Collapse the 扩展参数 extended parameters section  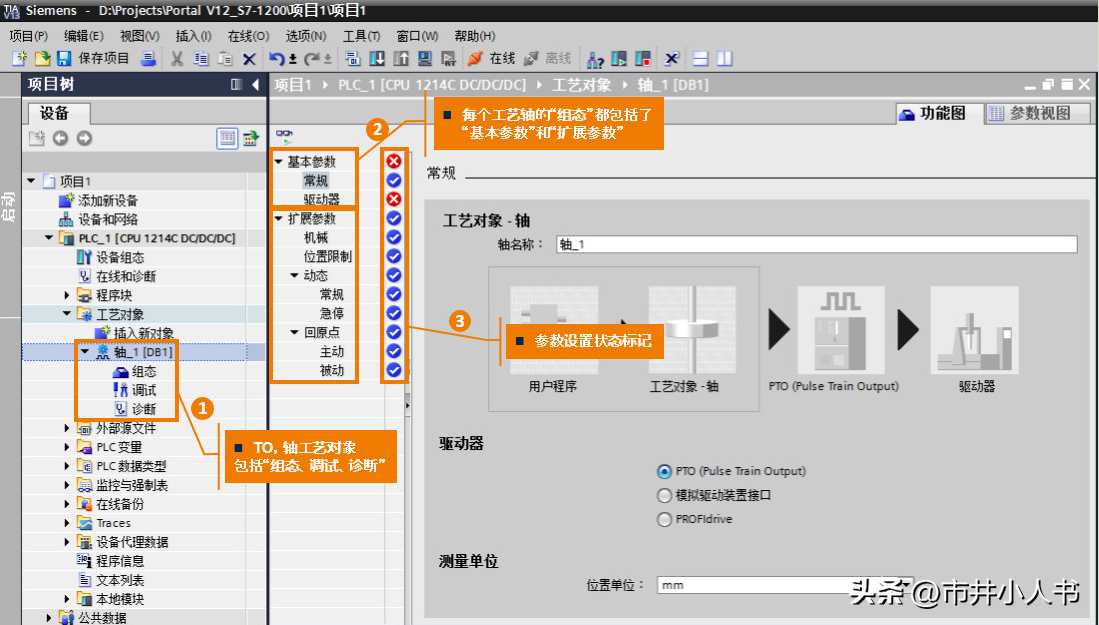tap(278, 219)
